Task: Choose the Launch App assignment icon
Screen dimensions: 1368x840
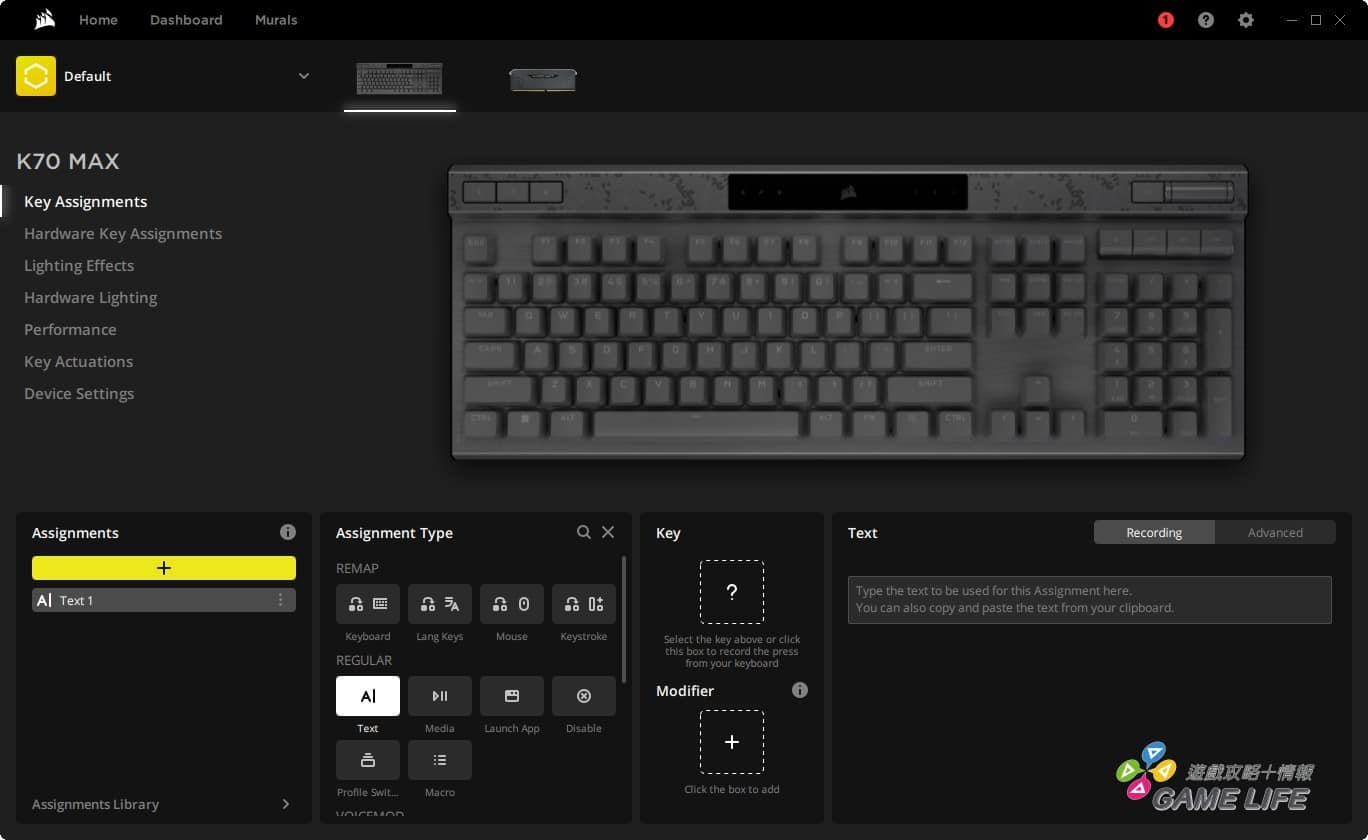Action: tap(511, 696)
